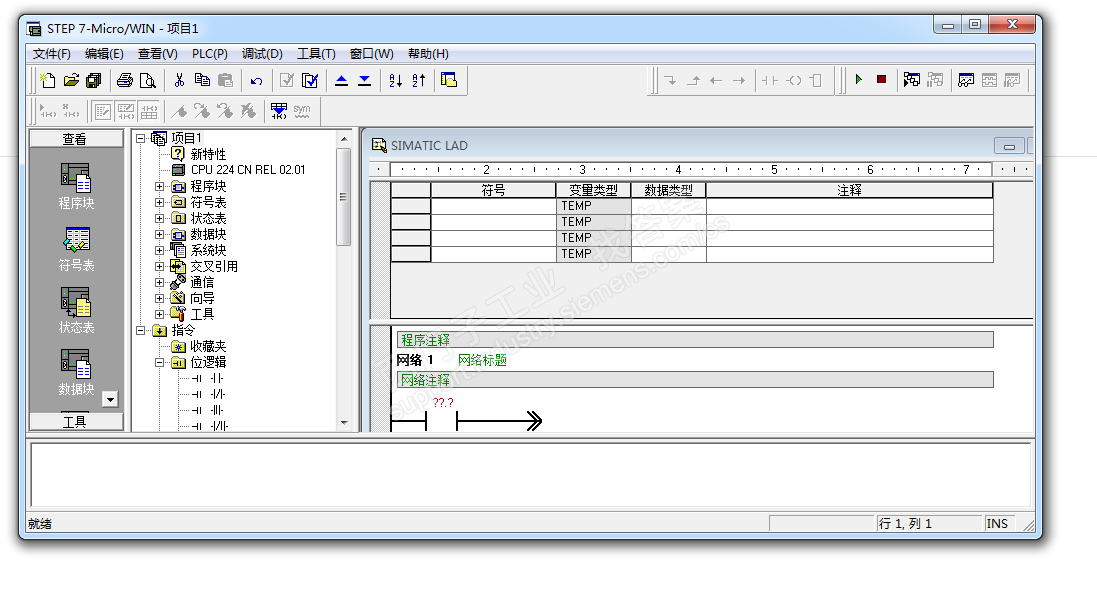This screenshot has height=604, width=1097.
Task: Open the PLC(P) menu
Action: click(x=210, y=54)
